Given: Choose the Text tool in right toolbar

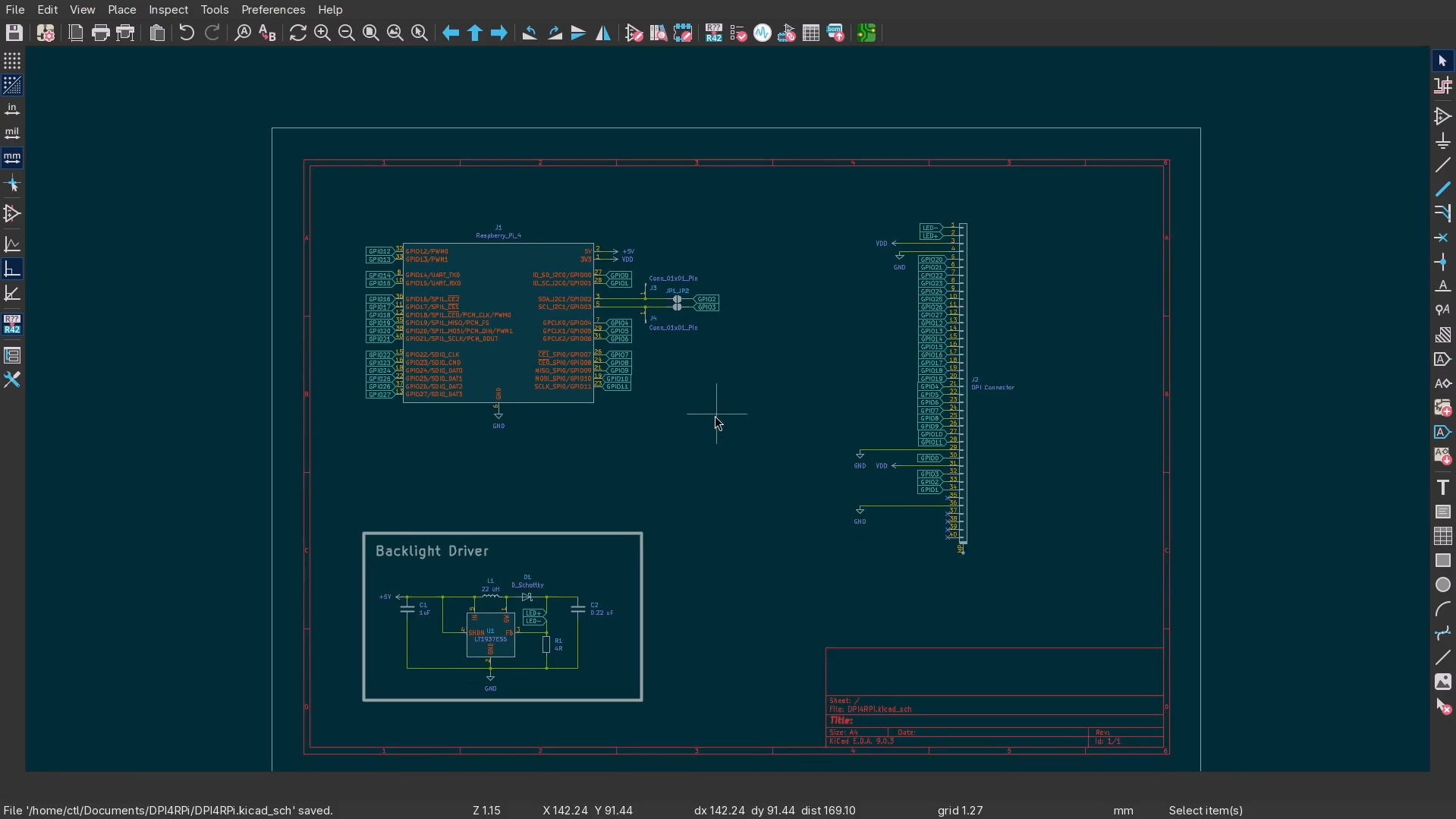Looking at the screenshot, I should coord(1443,487).
